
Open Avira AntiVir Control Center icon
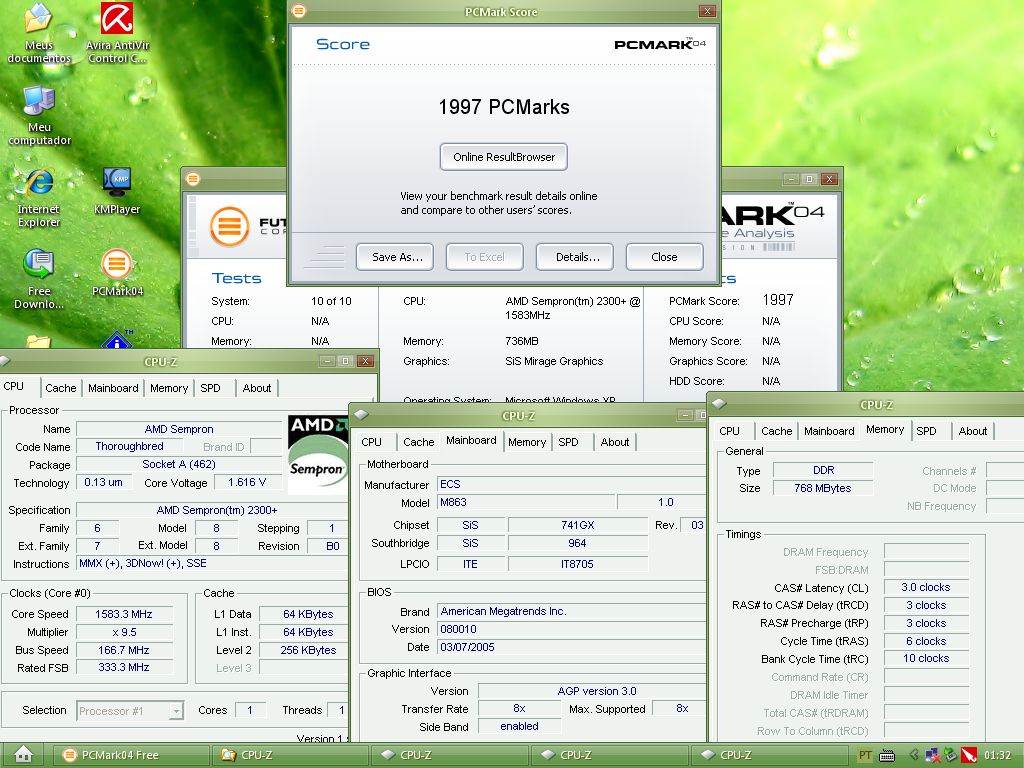coord(117,33)
